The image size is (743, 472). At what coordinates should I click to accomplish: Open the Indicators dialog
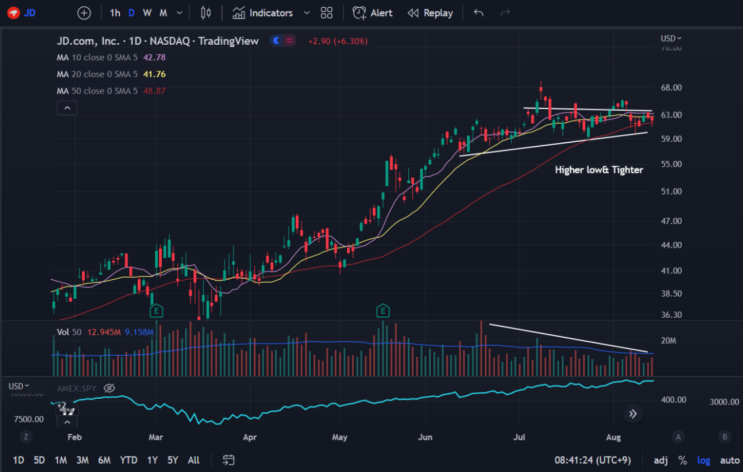tap(263, 13)
